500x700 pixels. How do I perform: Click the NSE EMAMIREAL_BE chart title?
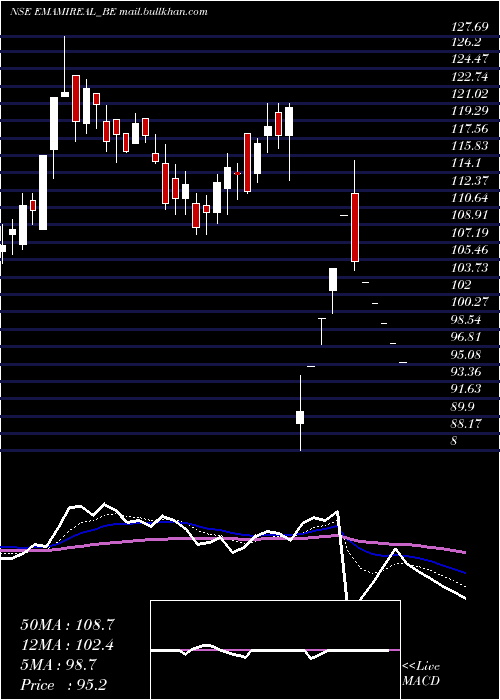coord(108,12)
